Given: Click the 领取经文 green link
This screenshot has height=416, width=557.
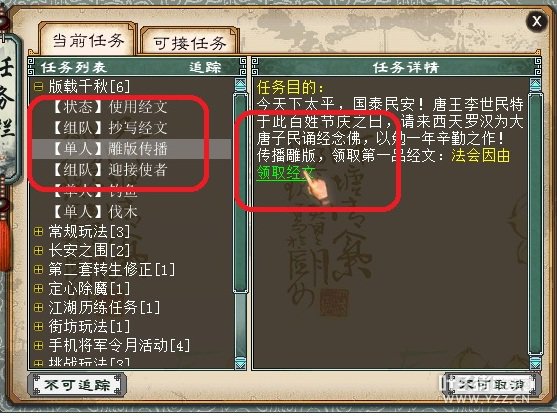Looking at the screenshot, I should (x=286, y=173).
